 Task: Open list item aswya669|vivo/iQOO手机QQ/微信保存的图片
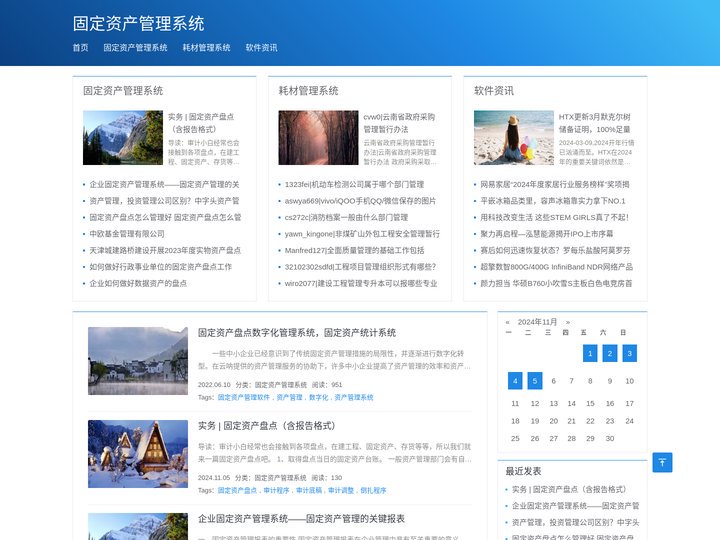pos(360,201)
